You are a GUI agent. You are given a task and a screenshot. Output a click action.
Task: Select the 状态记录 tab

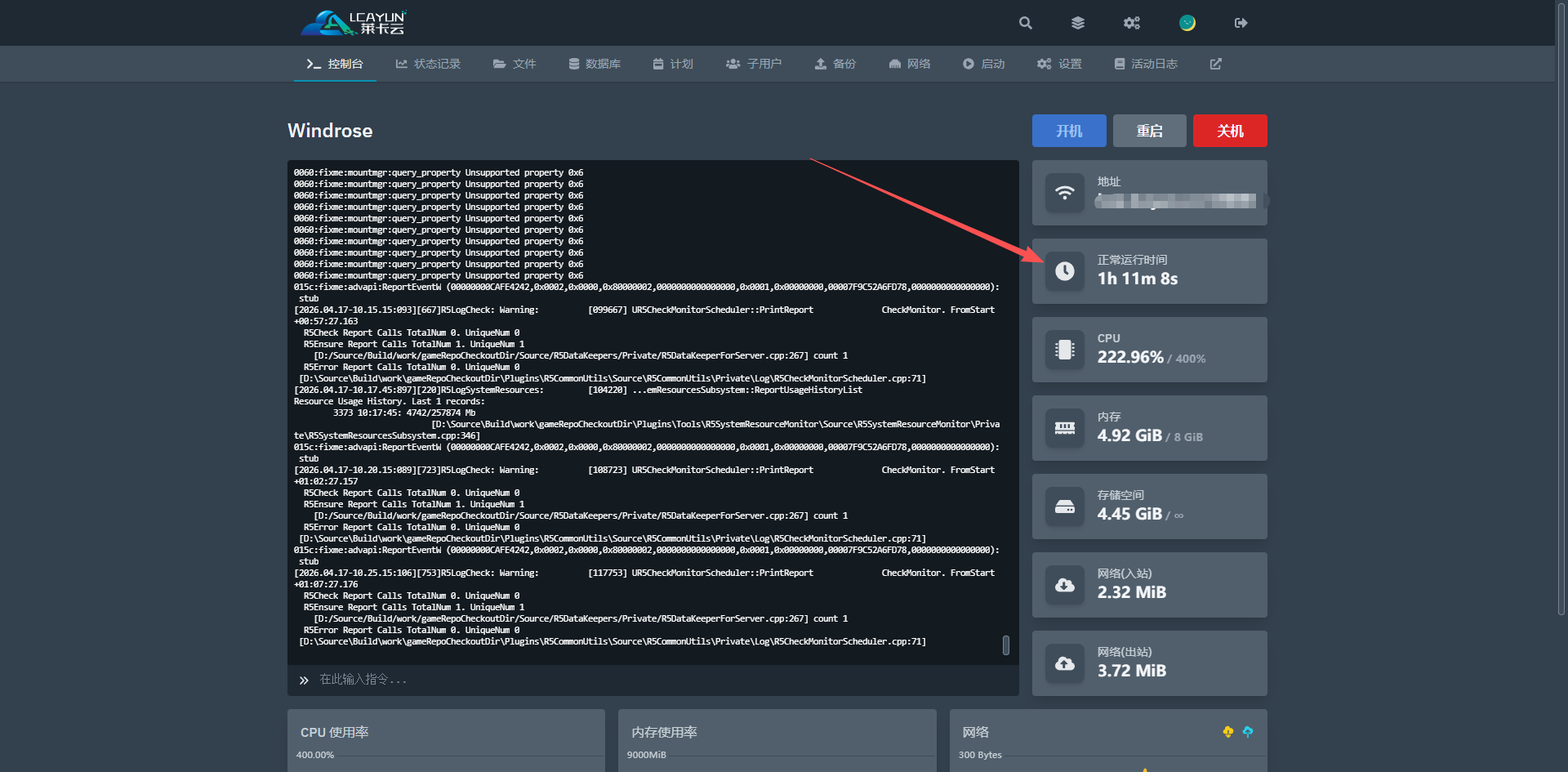(x=428, y=64)
